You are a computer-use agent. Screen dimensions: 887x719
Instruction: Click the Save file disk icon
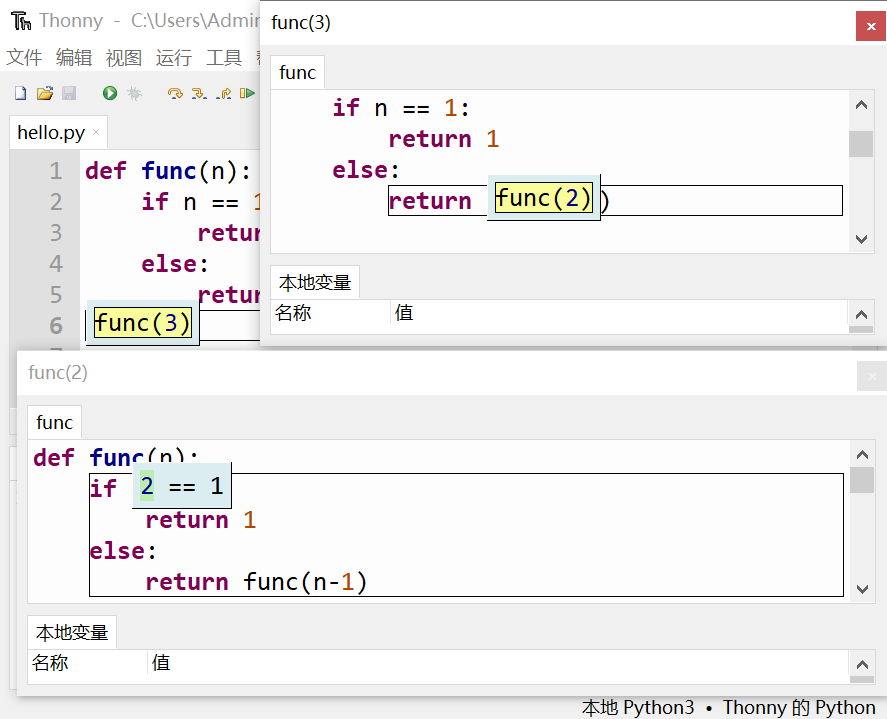tap(69, 93)
